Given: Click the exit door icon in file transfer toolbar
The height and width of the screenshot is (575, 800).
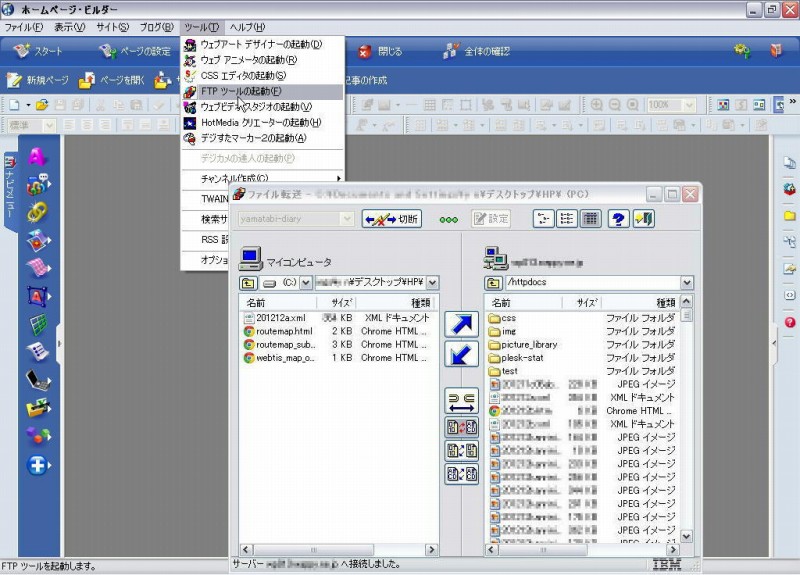Looking at the screenshot, I should click(x=643, y=219).
